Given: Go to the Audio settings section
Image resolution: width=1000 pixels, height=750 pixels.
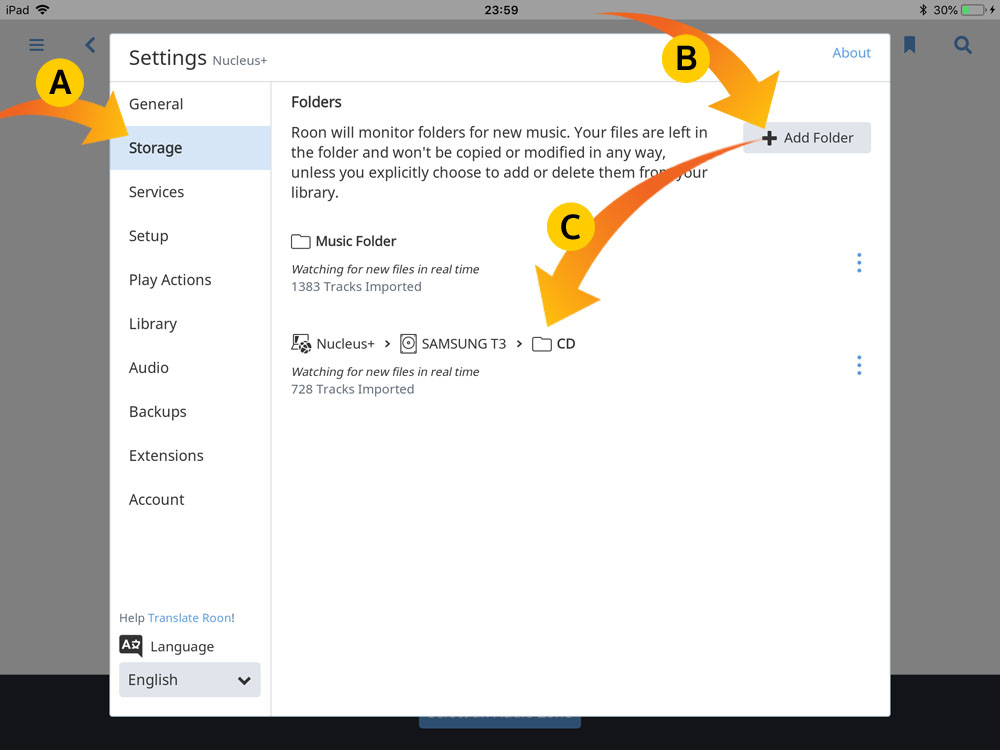Looking at the screenshot, I should 149,368.
